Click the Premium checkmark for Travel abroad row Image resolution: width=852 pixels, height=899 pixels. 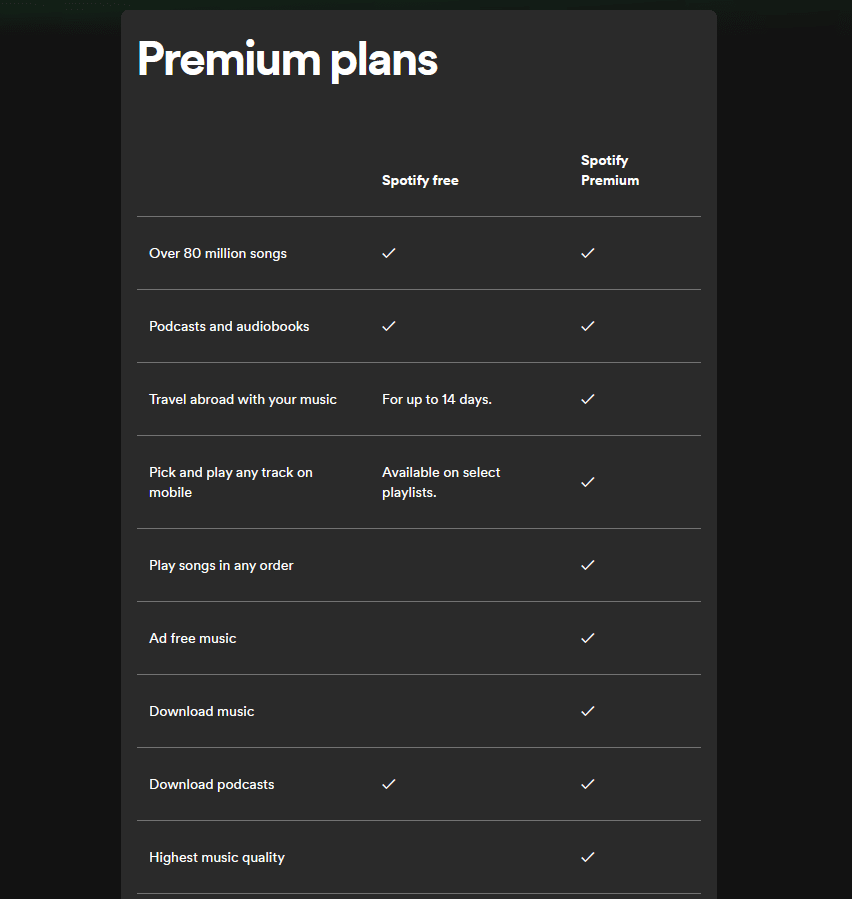[588, 399]
